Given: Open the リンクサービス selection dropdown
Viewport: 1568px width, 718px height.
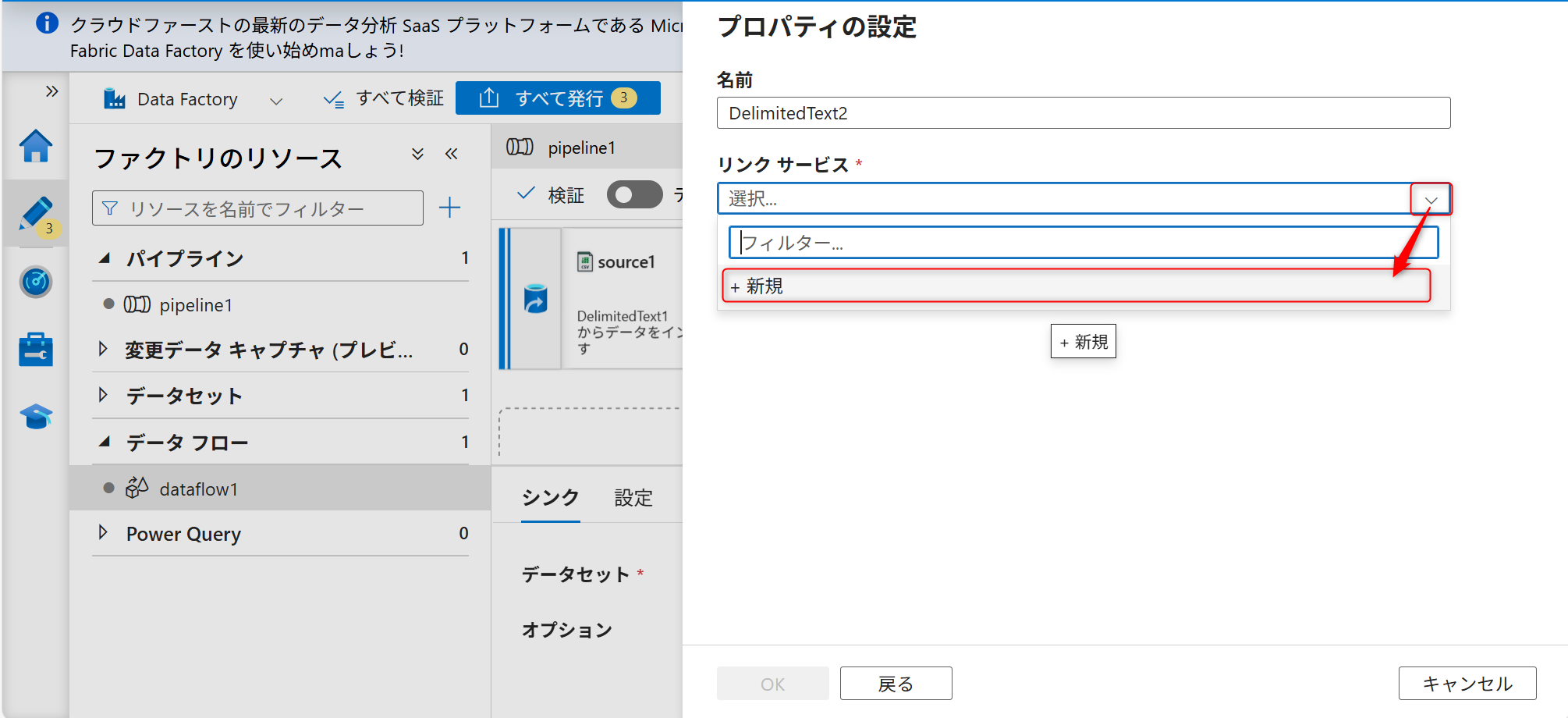Looking at the screenshot, I should (1431, 199).
